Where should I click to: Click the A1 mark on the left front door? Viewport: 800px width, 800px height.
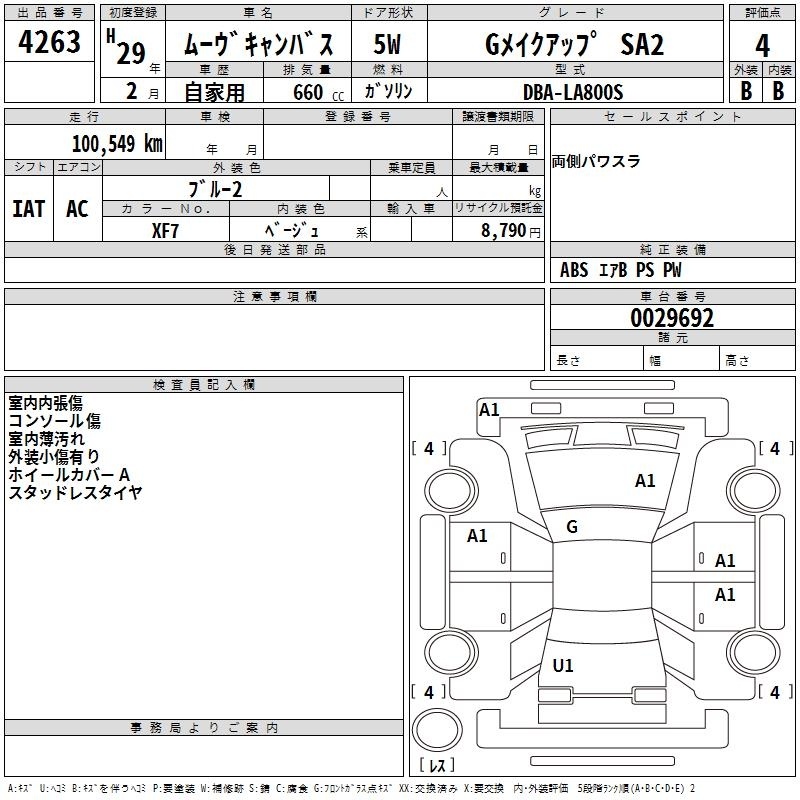[x=477, y=535]
